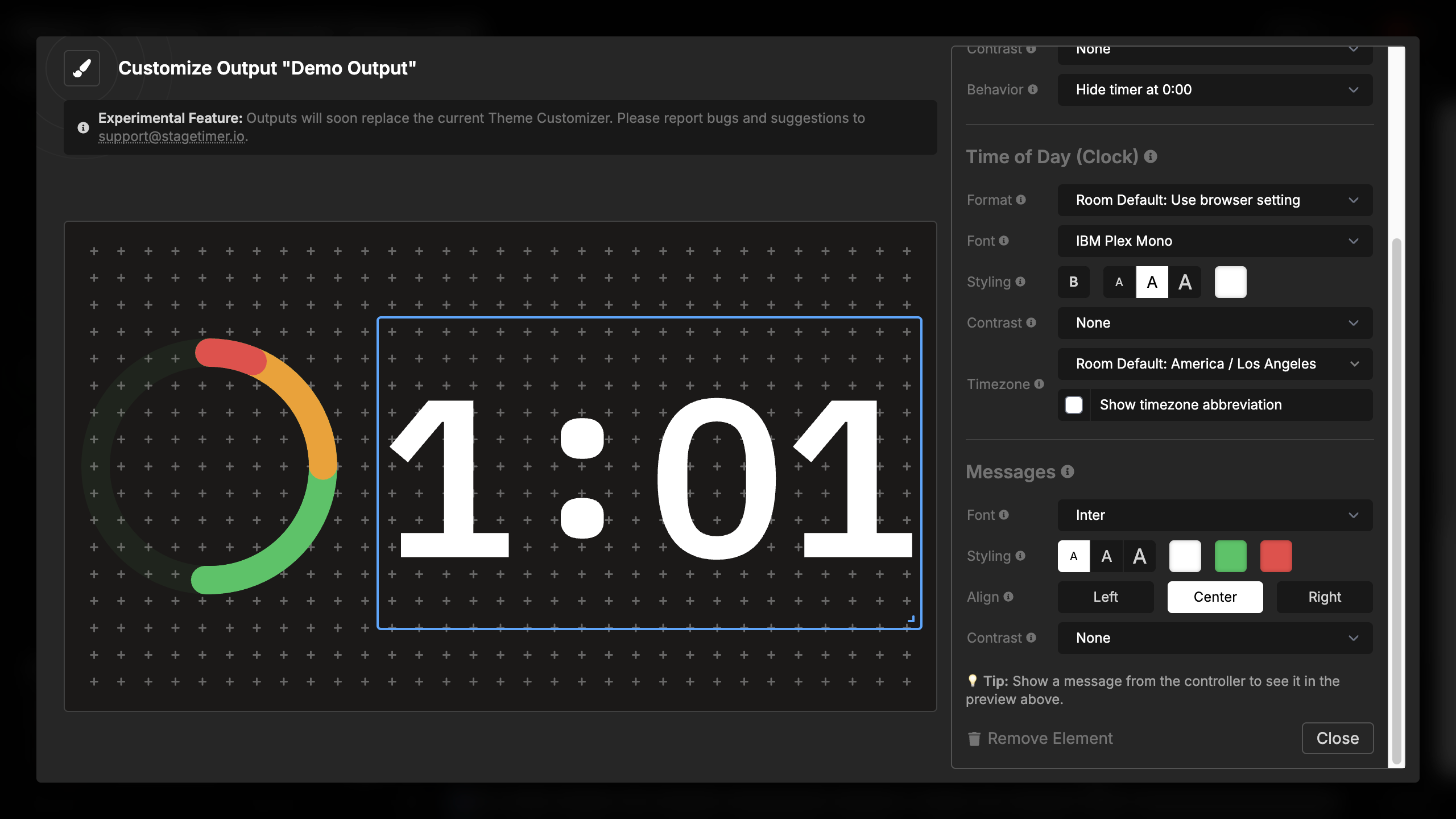Select Right message alignment

[x=1324, y=597]
